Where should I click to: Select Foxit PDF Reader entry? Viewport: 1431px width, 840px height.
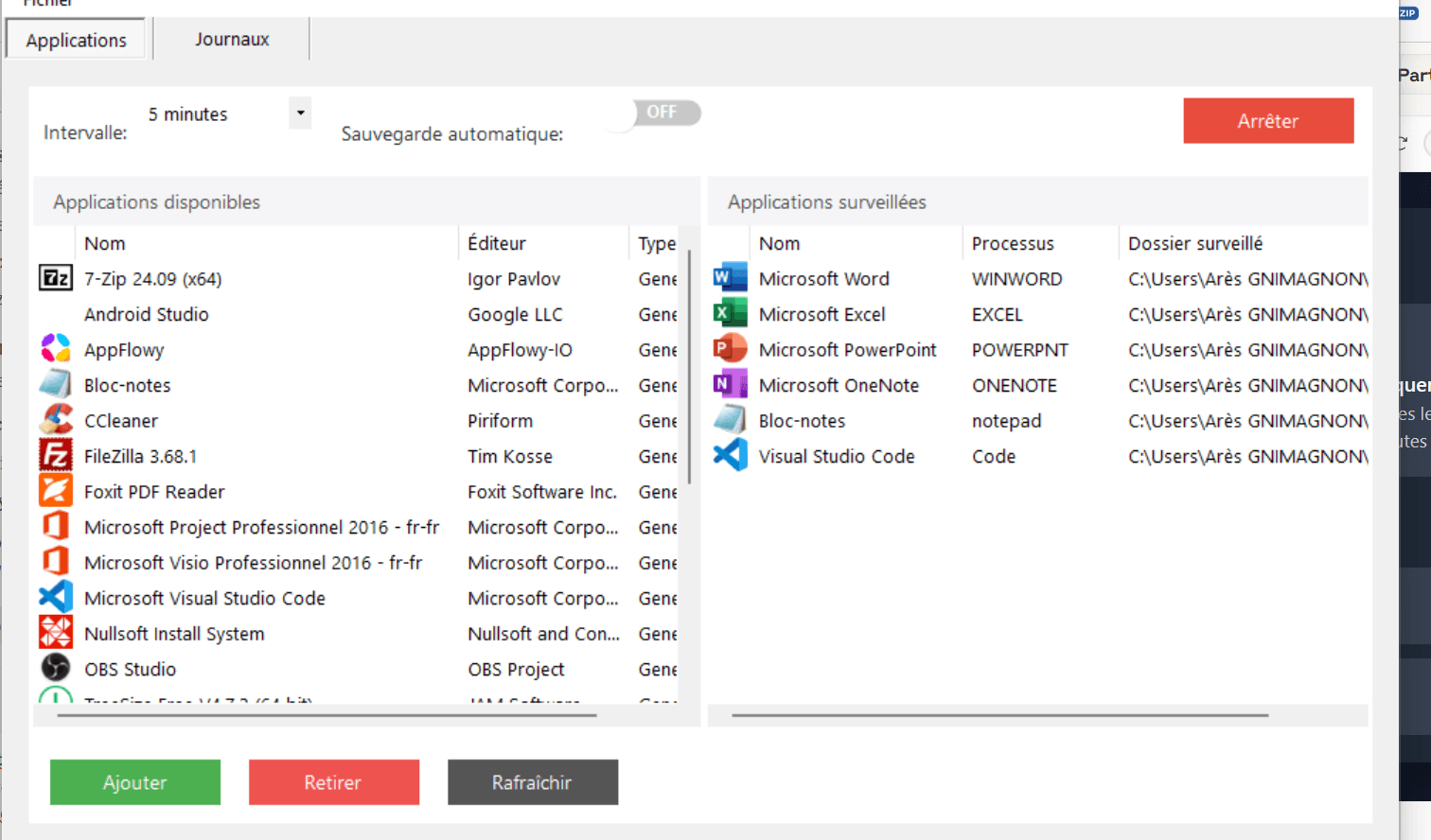click(154, 492)
